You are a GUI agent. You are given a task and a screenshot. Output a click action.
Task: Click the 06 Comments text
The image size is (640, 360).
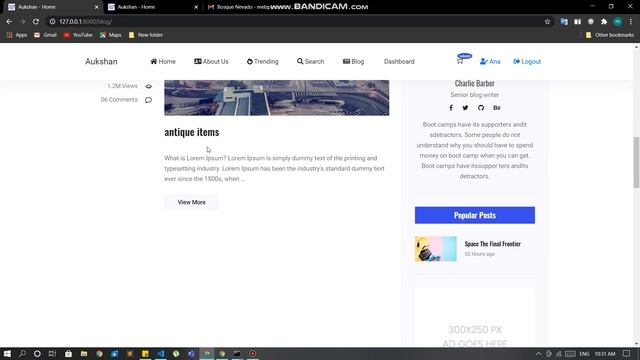(x=119, y=100)
